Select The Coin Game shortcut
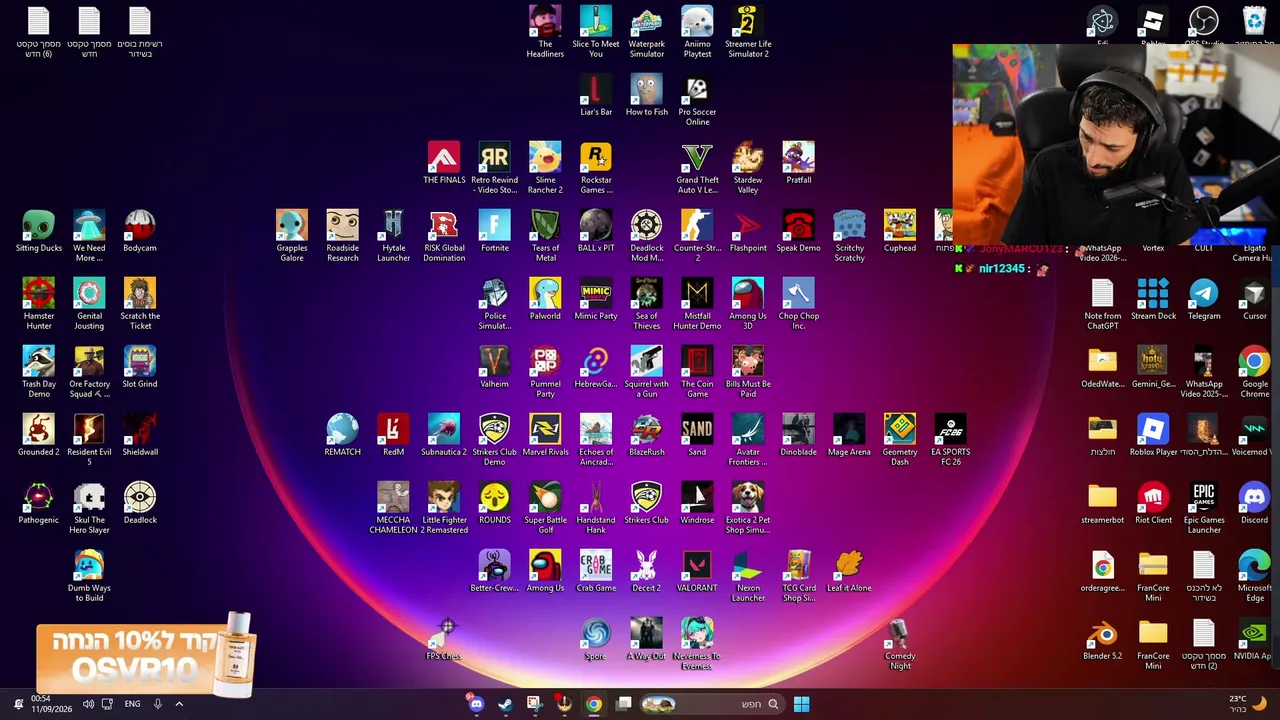The height and width of the screenshot is (720, 1280). click(697, 372)
